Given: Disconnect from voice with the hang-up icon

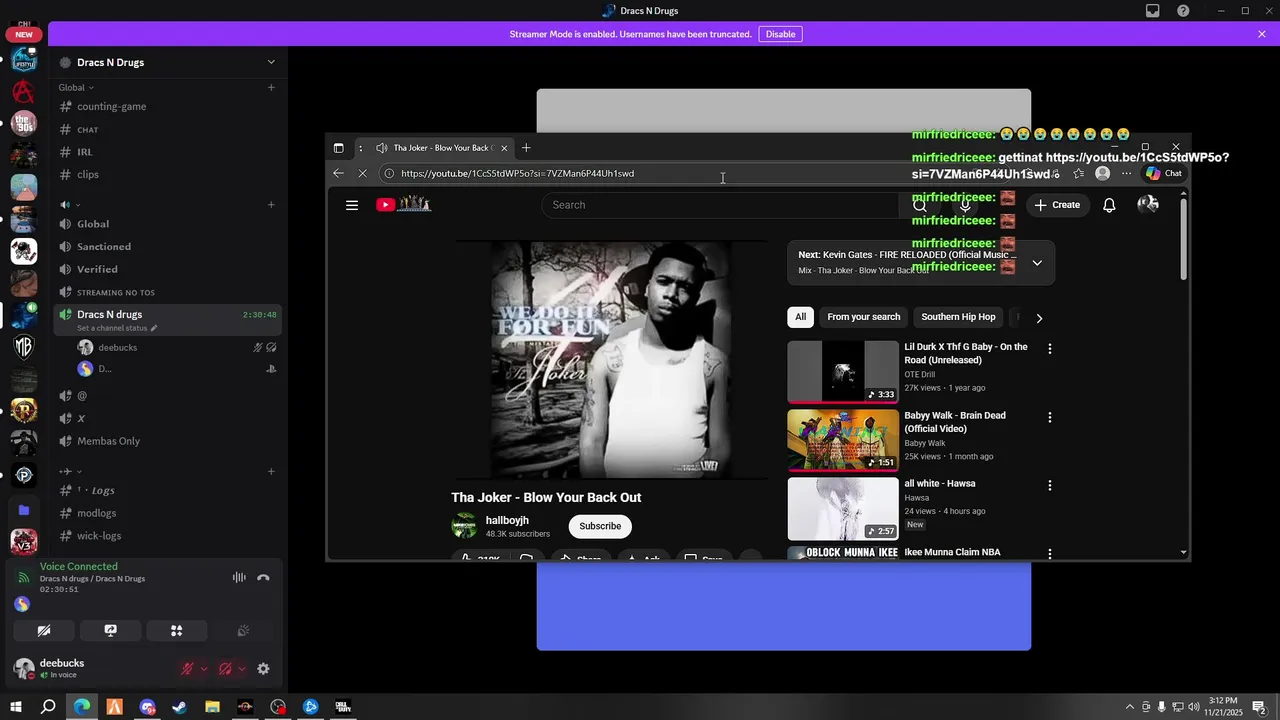Looking at the screenshot, I should [263, 577].
